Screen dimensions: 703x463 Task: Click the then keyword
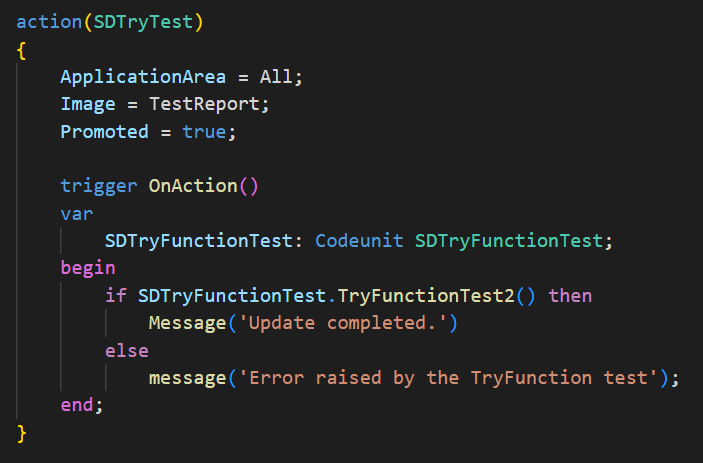point(571,296)
